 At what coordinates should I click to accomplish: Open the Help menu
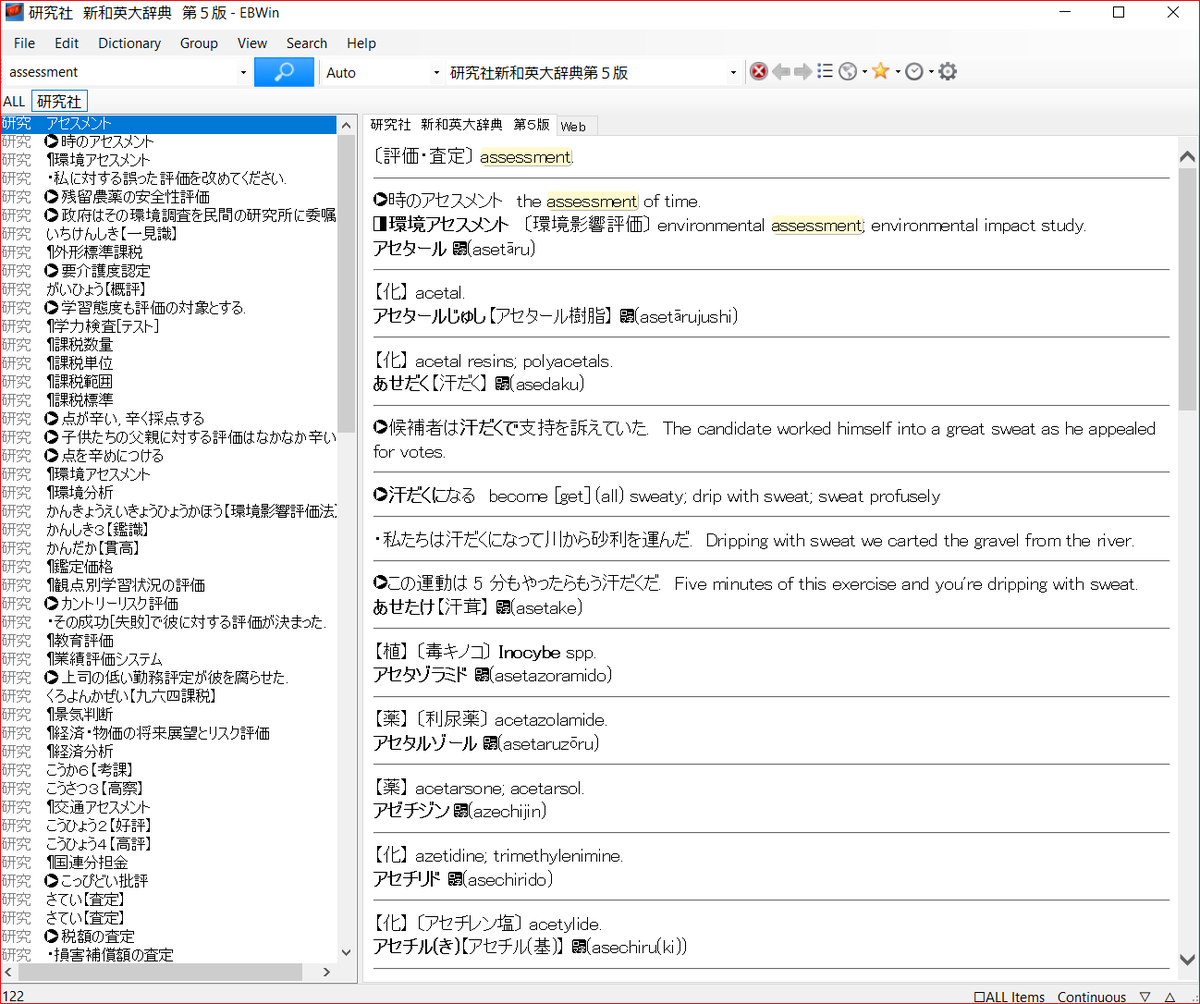pos(361,43)
